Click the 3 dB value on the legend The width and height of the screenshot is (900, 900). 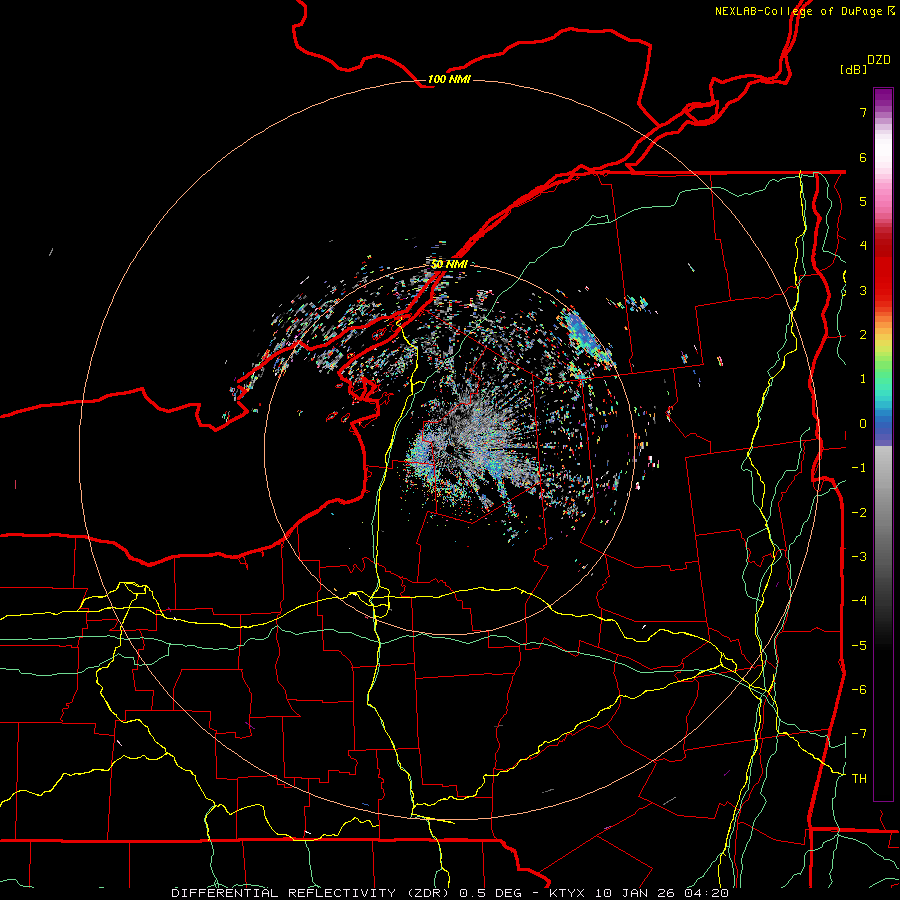(863, 290)
